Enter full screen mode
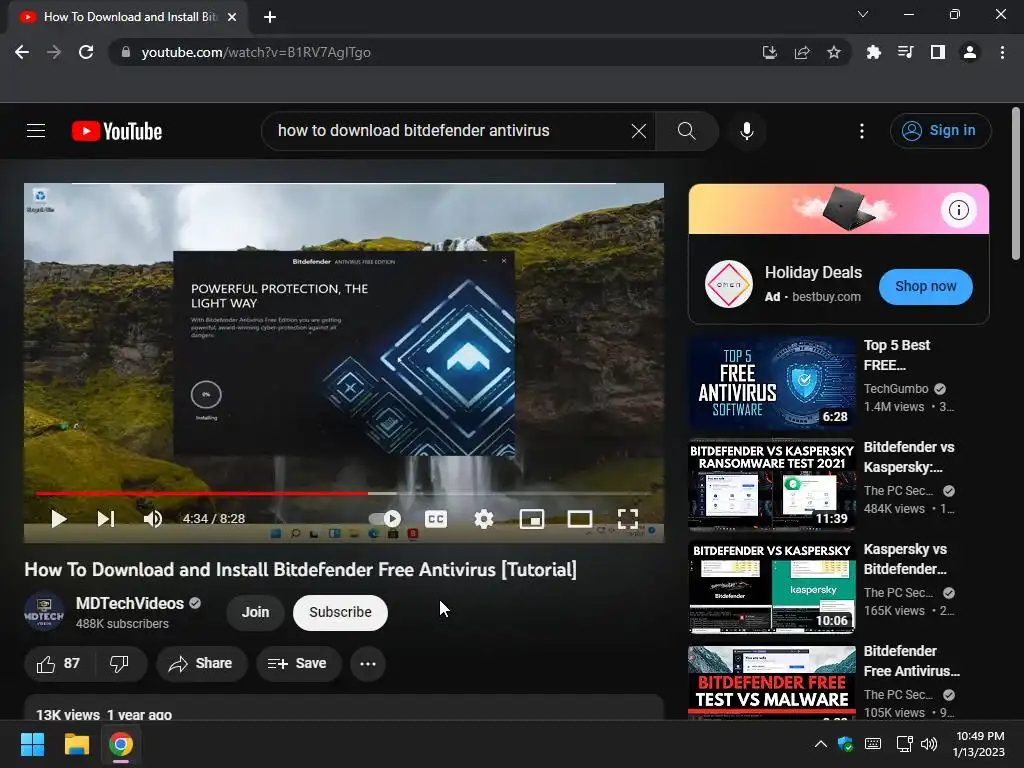The width and height of the screenshot is (1024, 768). [628, 519]
